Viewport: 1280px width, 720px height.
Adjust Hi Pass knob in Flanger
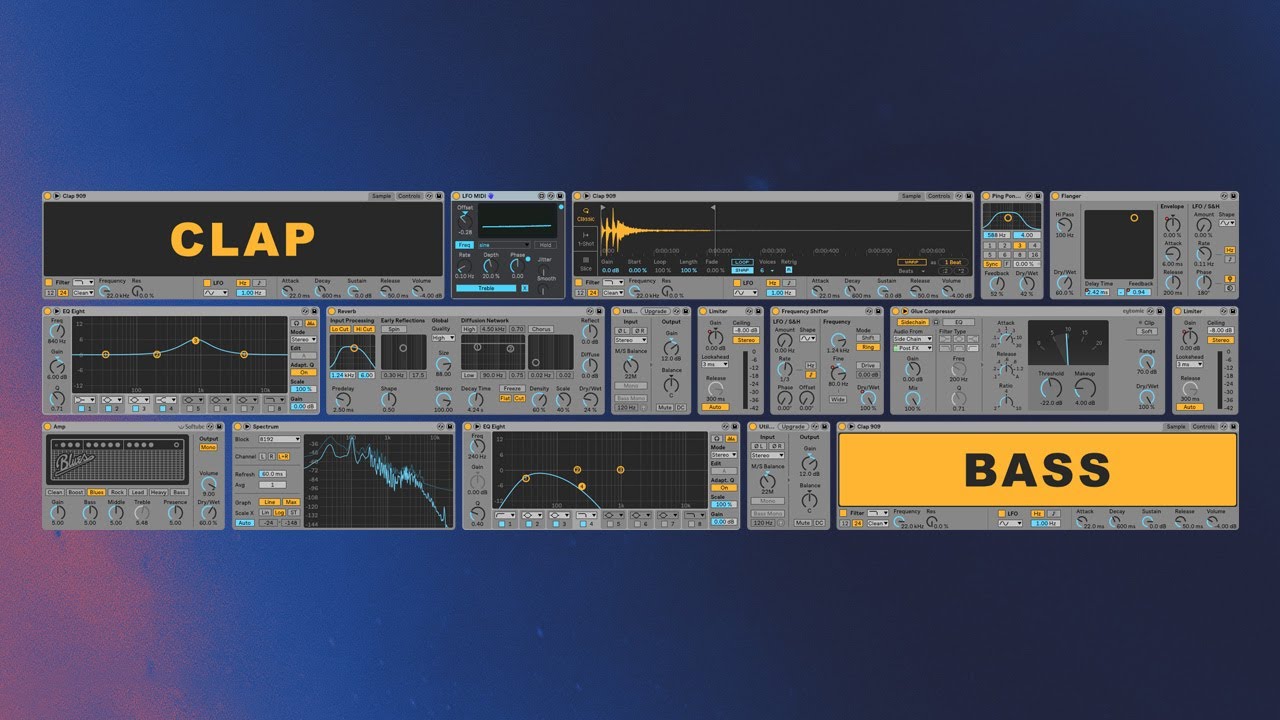coord(1064,225)
